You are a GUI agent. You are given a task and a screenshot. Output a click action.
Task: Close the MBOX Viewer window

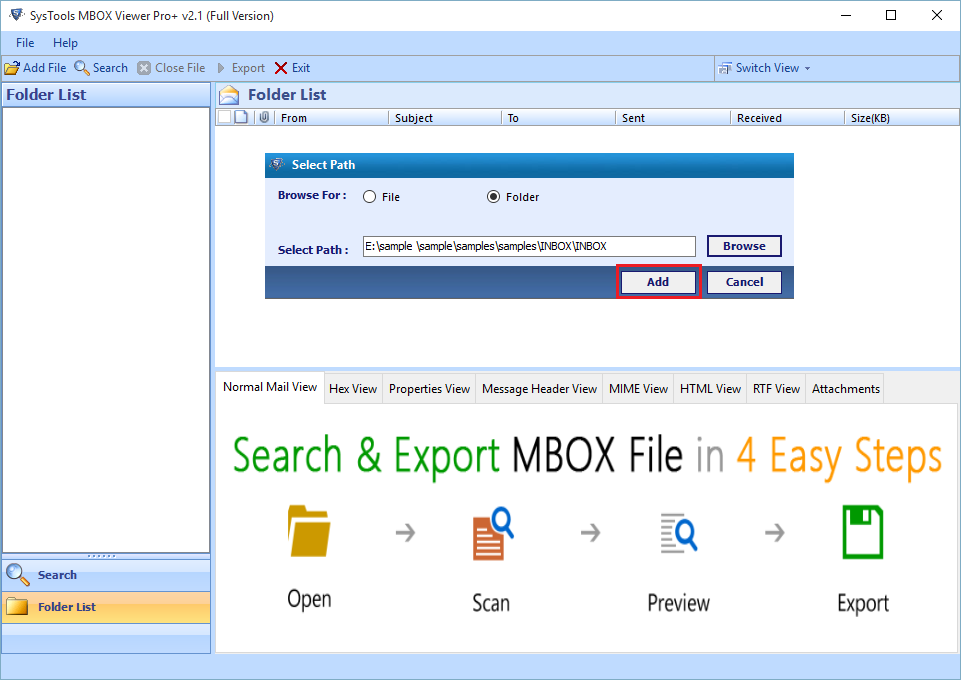point(936,15)
